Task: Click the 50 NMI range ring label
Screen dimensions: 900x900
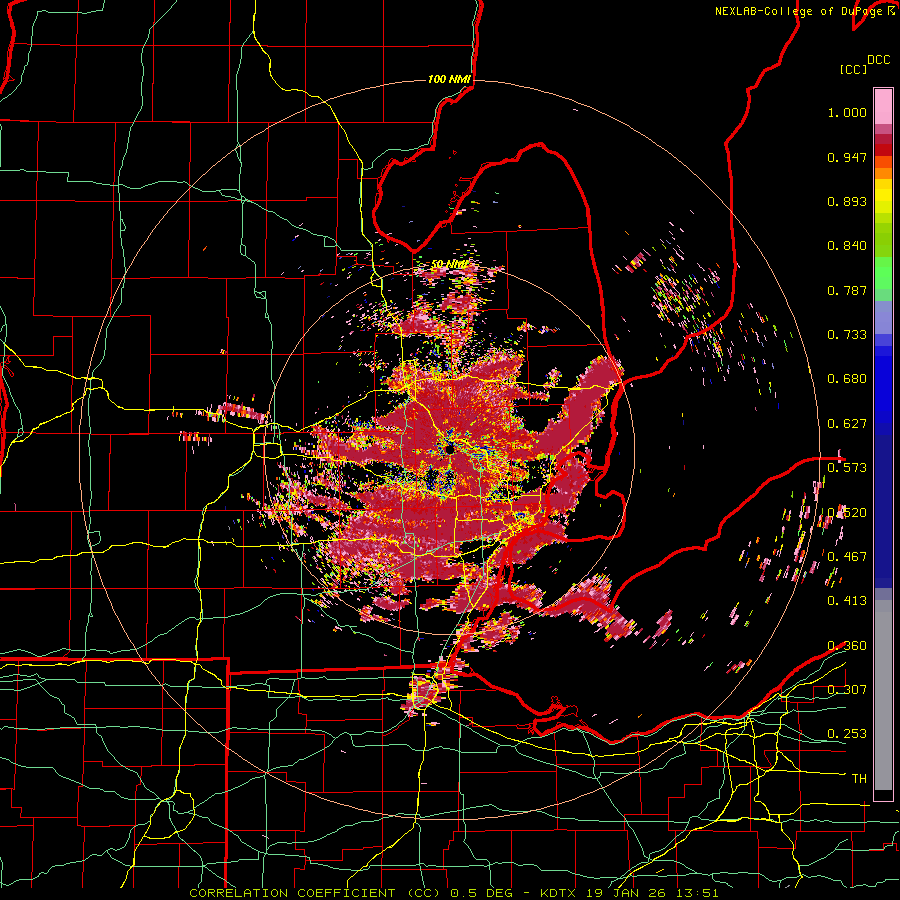Action: tap(449, 264)
